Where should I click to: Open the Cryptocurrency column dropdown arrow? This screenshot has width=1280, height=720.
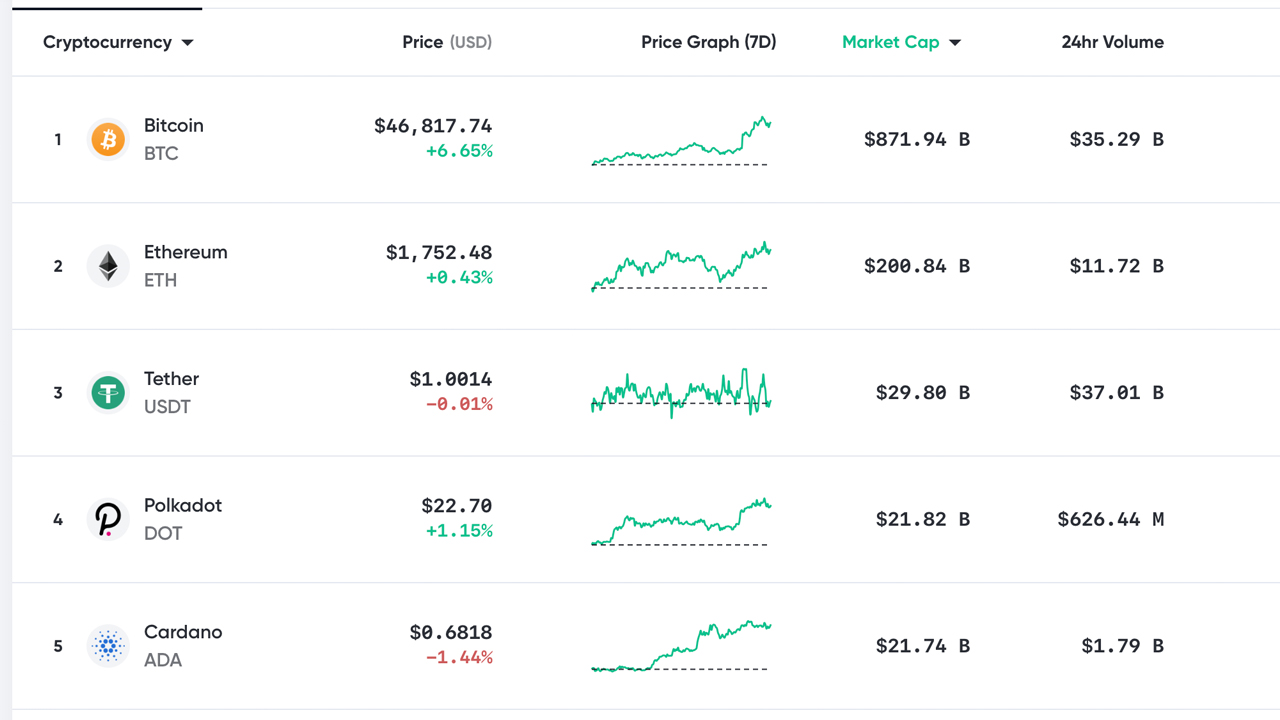(x=187, y=43)
